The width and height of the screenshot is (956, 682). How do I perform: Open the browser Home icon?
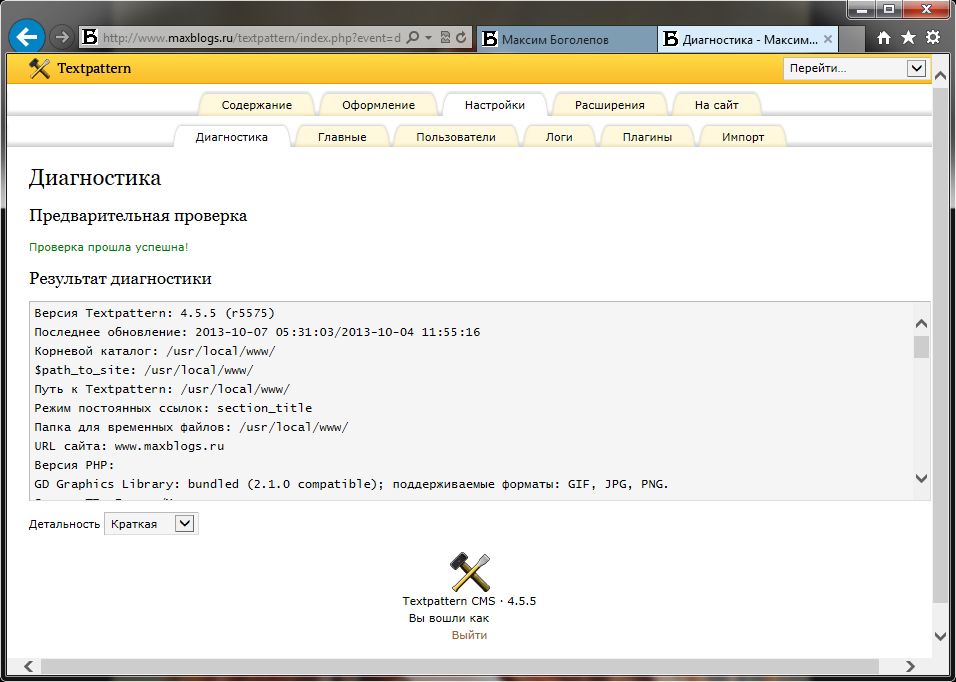tap(884, 38)
